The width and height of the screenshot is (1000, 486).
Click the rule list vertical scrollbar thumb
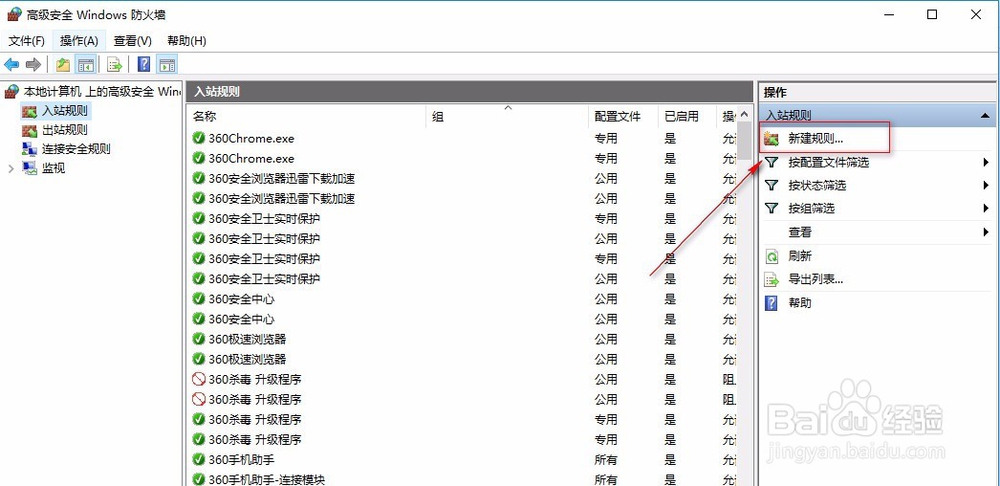(x=744, y=142)
